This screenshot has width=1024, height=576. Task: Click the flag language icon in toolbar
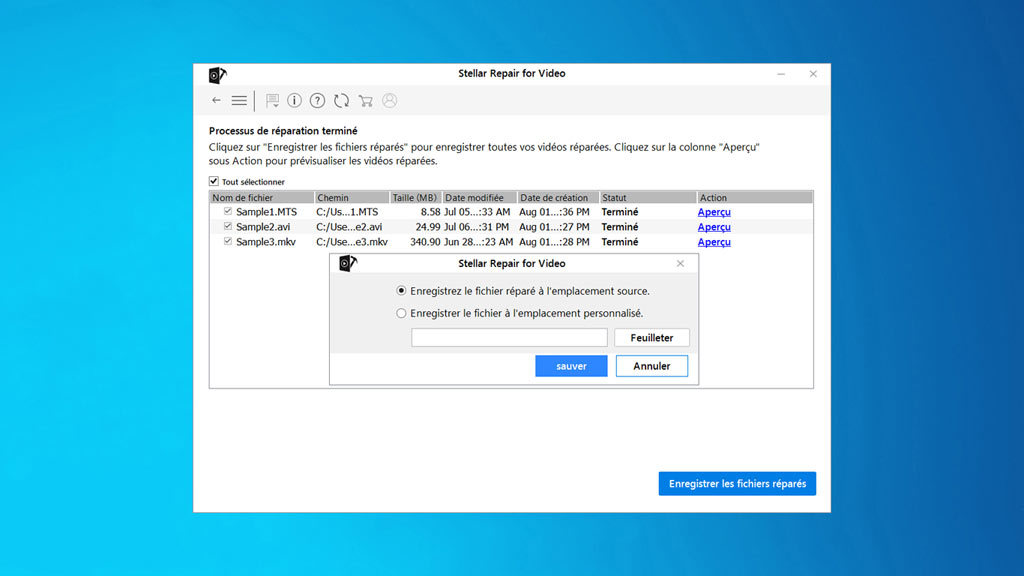click(x=272, y=101)
